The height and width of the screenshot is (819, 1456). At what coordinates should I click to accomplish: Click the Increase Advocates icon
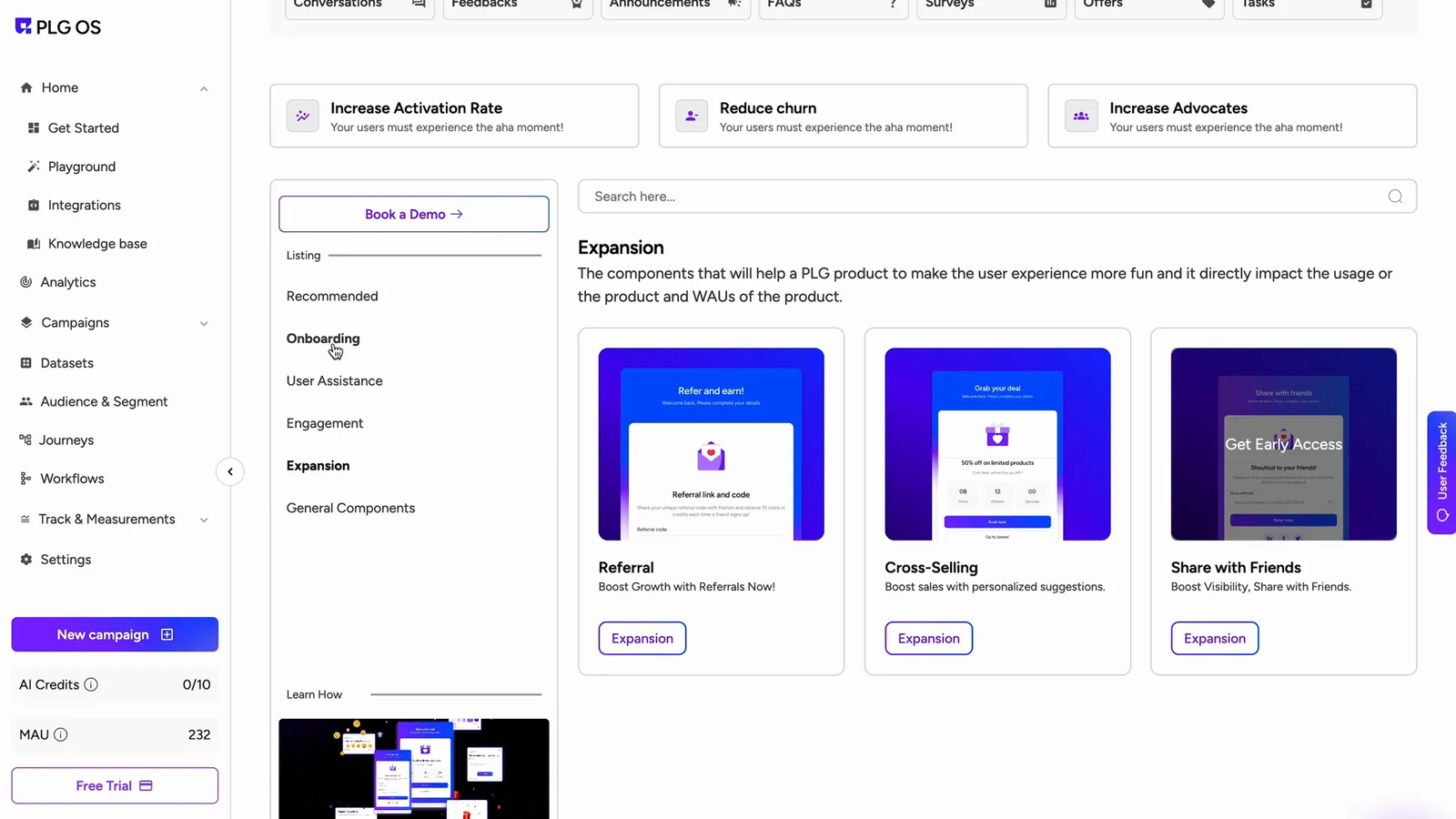pos(1081,116)
